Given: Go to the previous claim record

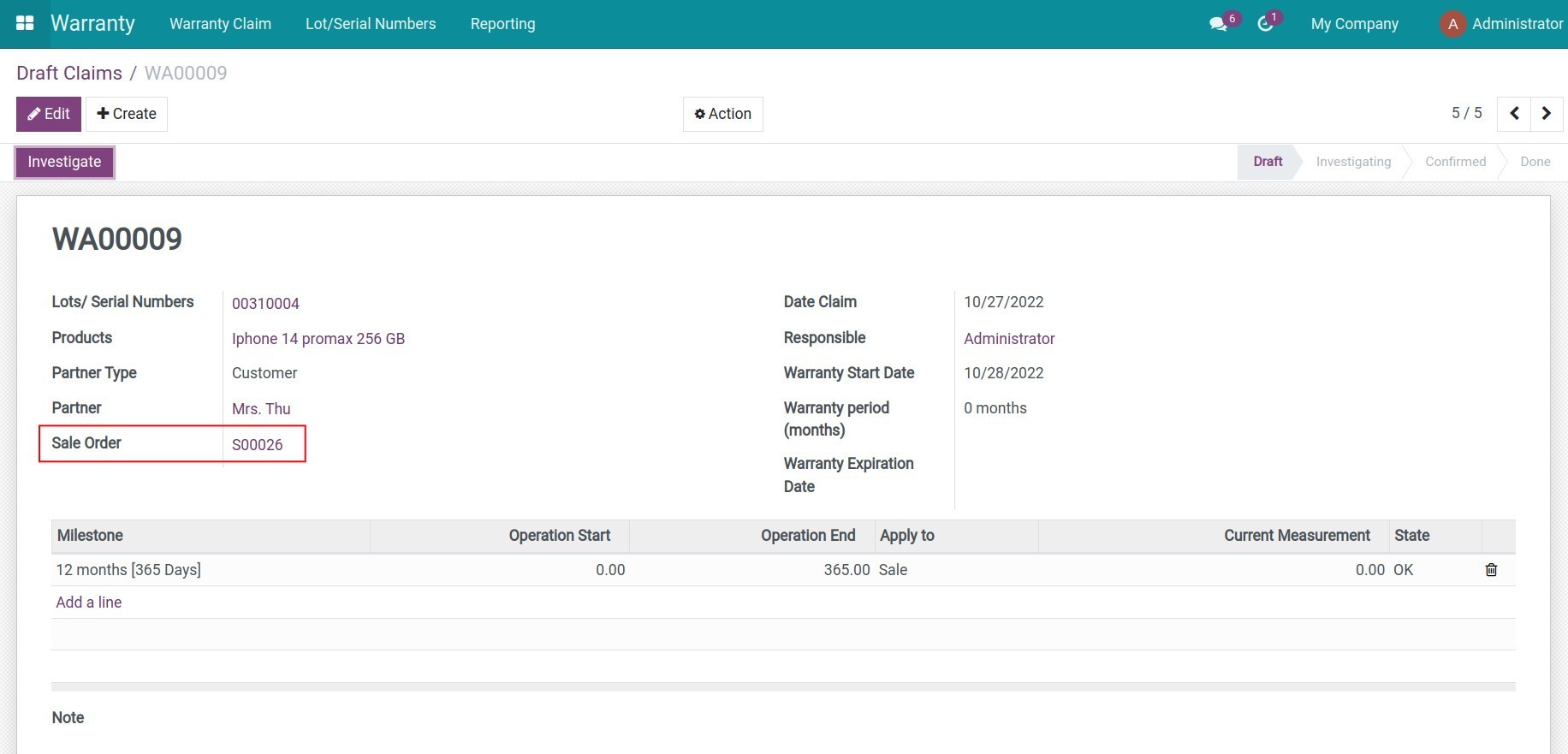Looking at the screenshot, I should pos(1514,114).
